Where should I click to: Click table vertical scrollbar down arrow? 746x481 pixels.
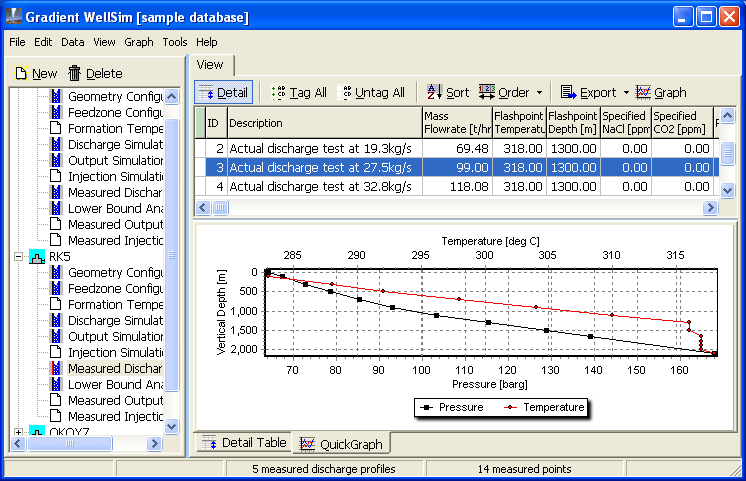(x=727, y=190)
